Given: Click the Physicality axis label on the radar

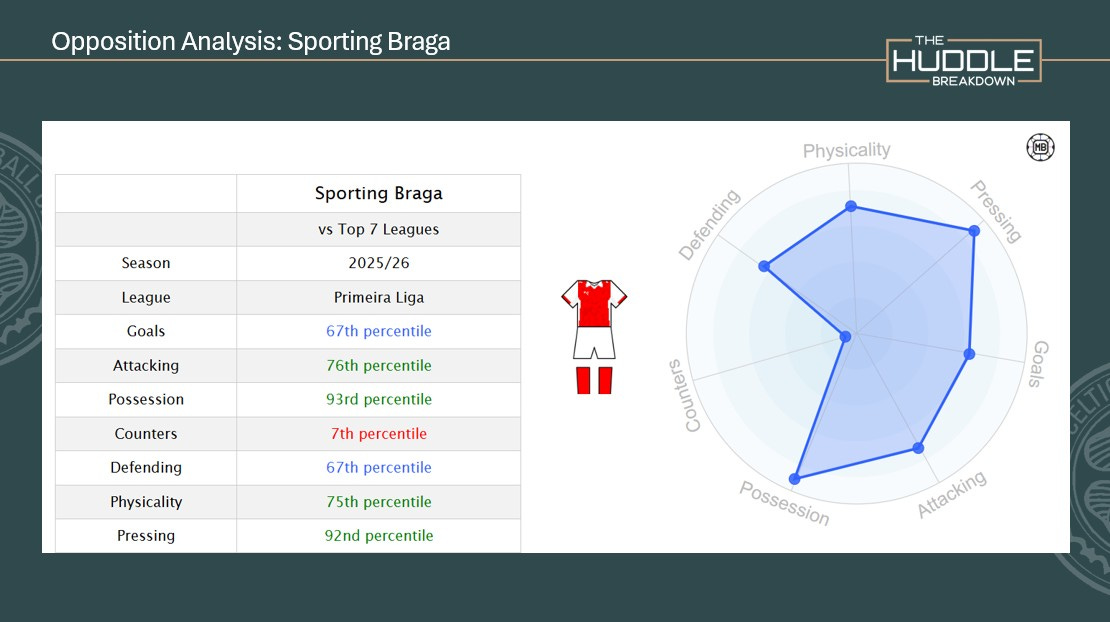Looking at the screenshot, I should click(x=846, y=151).
